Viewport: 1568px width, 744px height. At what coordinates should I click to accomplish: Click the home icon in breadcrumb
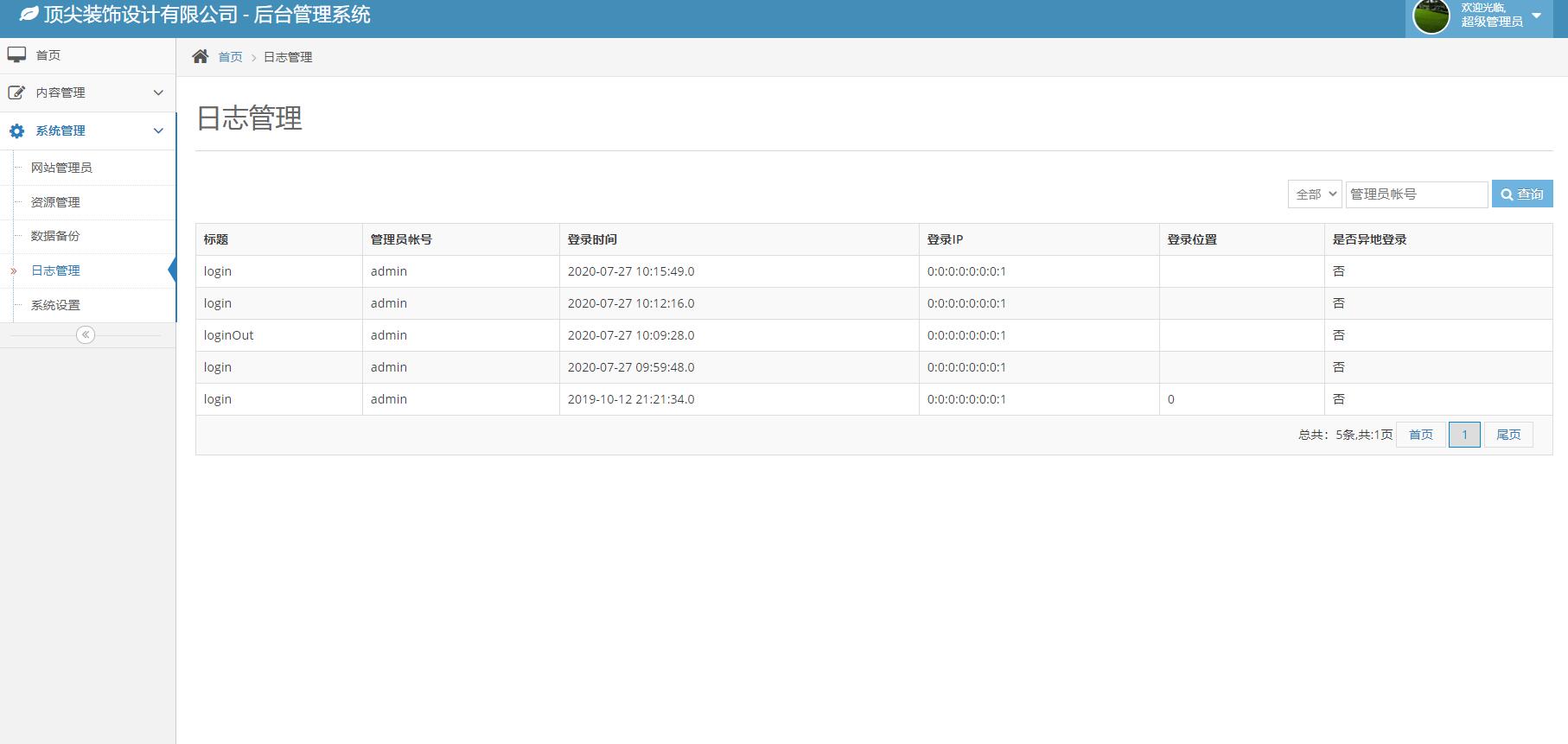(201, 57)
